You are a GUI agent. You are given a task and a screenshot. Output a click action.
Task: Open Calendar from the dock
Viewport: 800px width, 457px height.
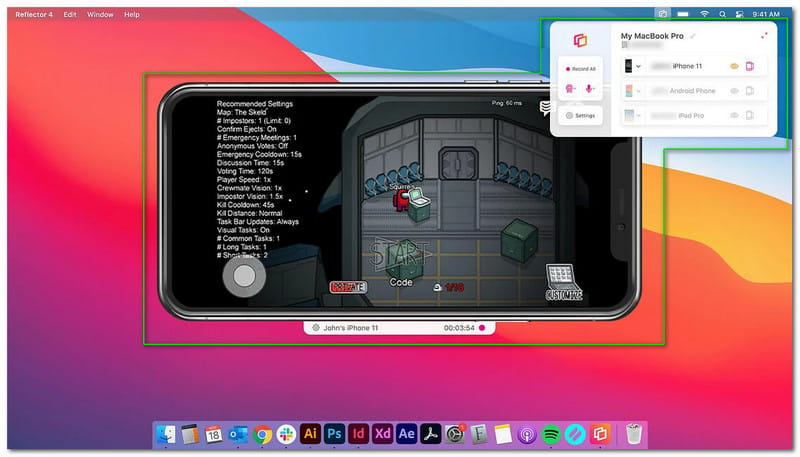tap(213, 435)
